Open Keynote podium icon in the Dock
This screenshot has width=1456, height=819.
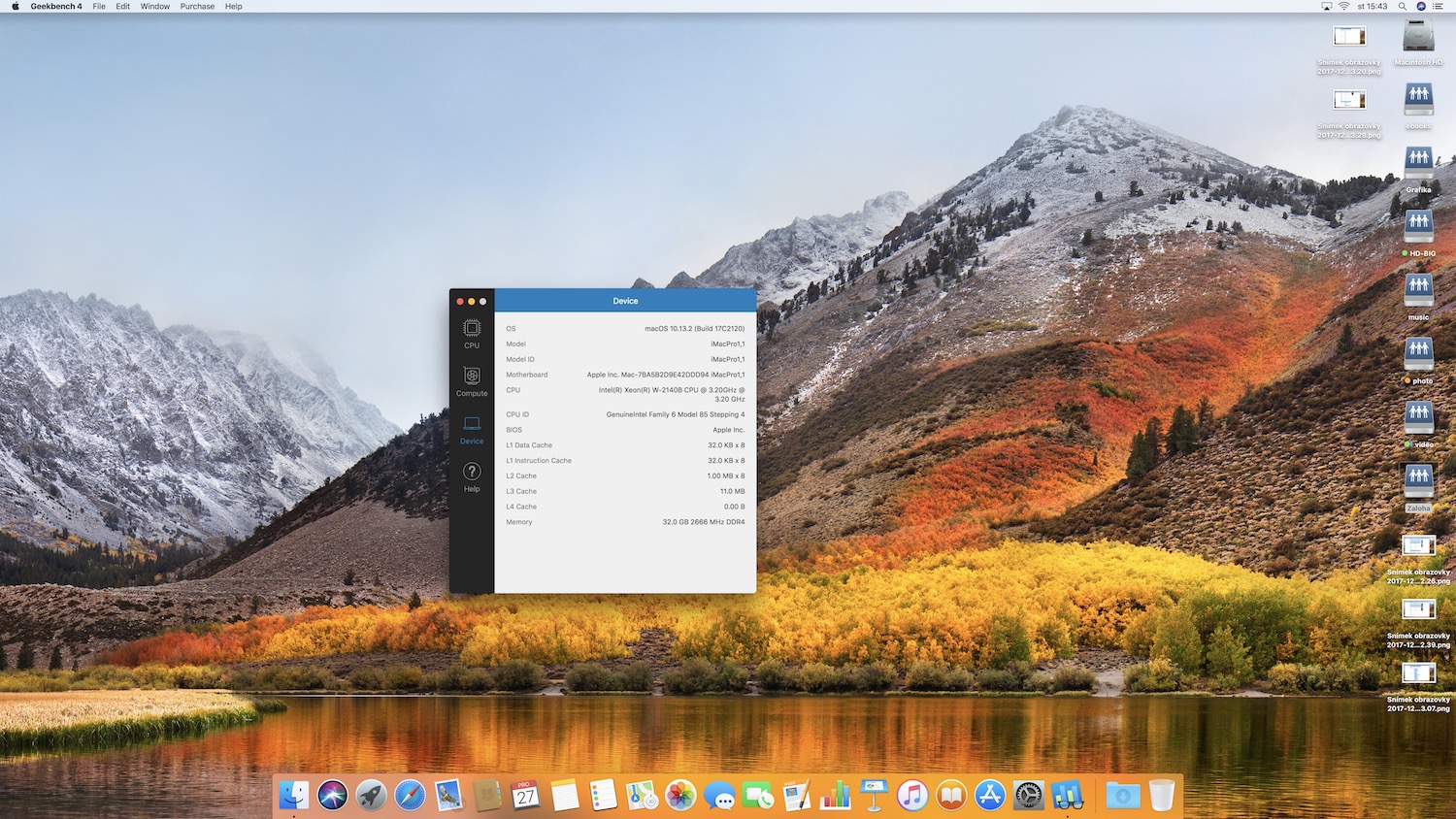coord(874,796)
